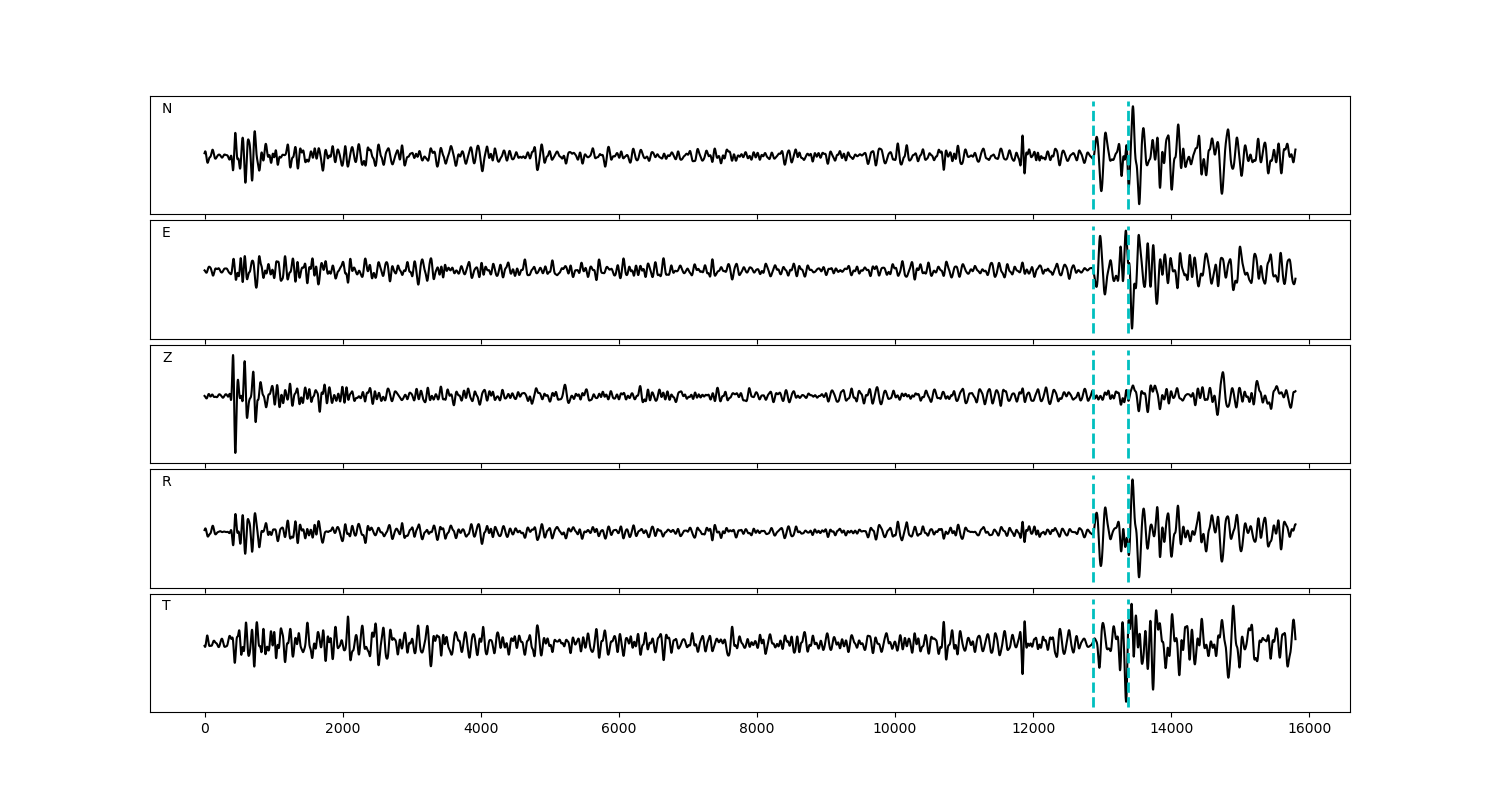Viewport: 1500px width, 800px height.
Task: Click the 16000 x-axis tick label
Action: point(1309,730)
